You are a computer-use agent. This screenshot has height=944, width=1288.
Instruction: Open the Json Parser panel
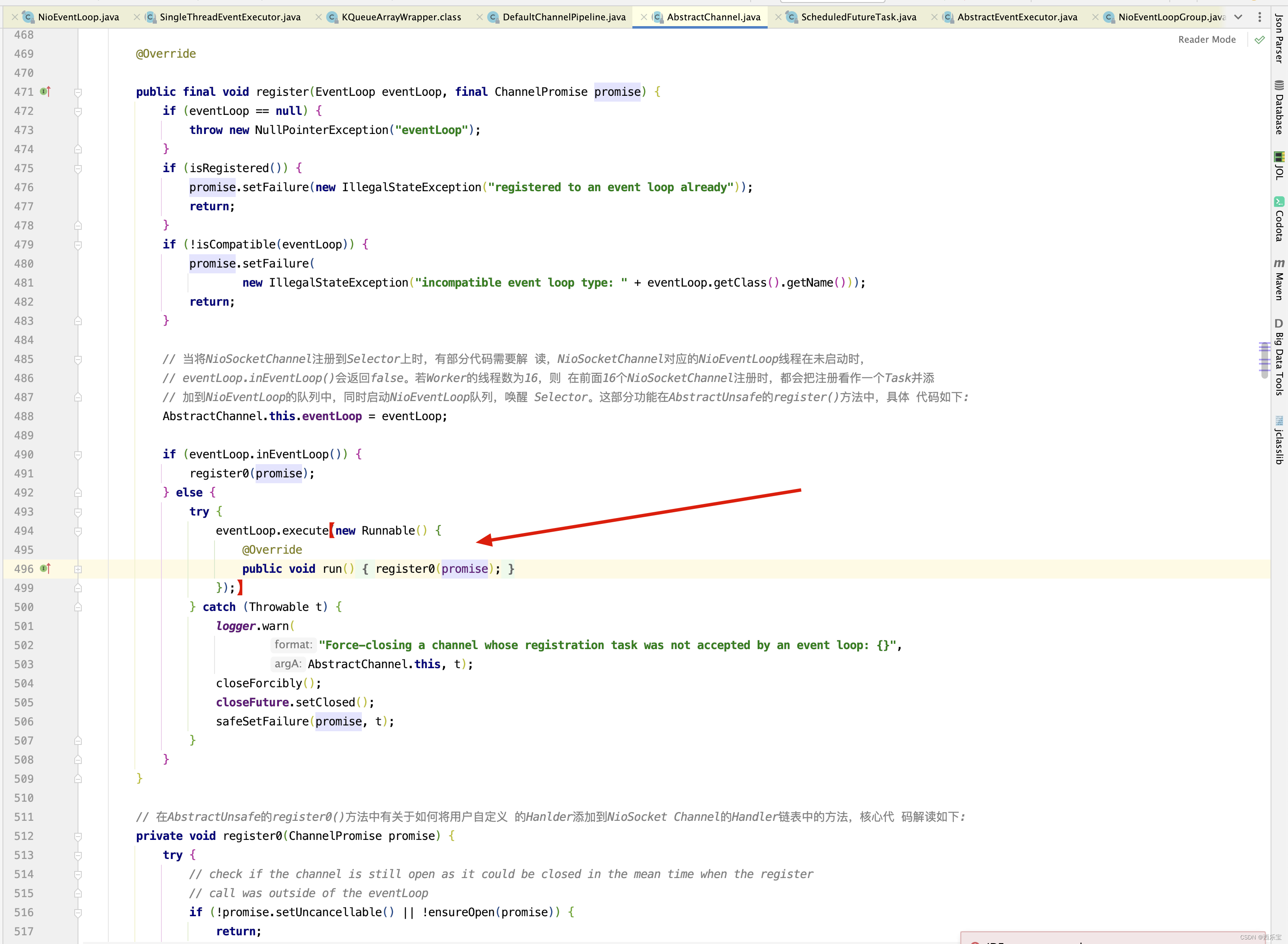click(1279, 38)
